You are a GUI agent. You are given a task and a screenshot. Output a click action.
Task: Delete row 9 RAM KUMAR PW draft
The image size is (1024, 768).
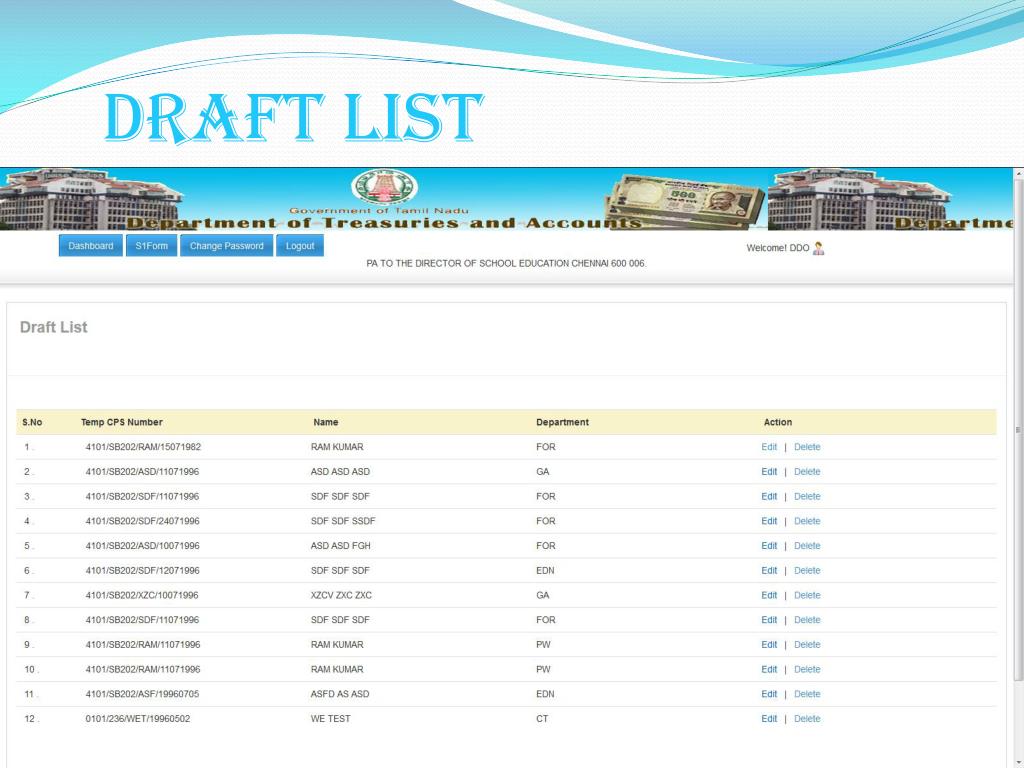click(807, 645)
